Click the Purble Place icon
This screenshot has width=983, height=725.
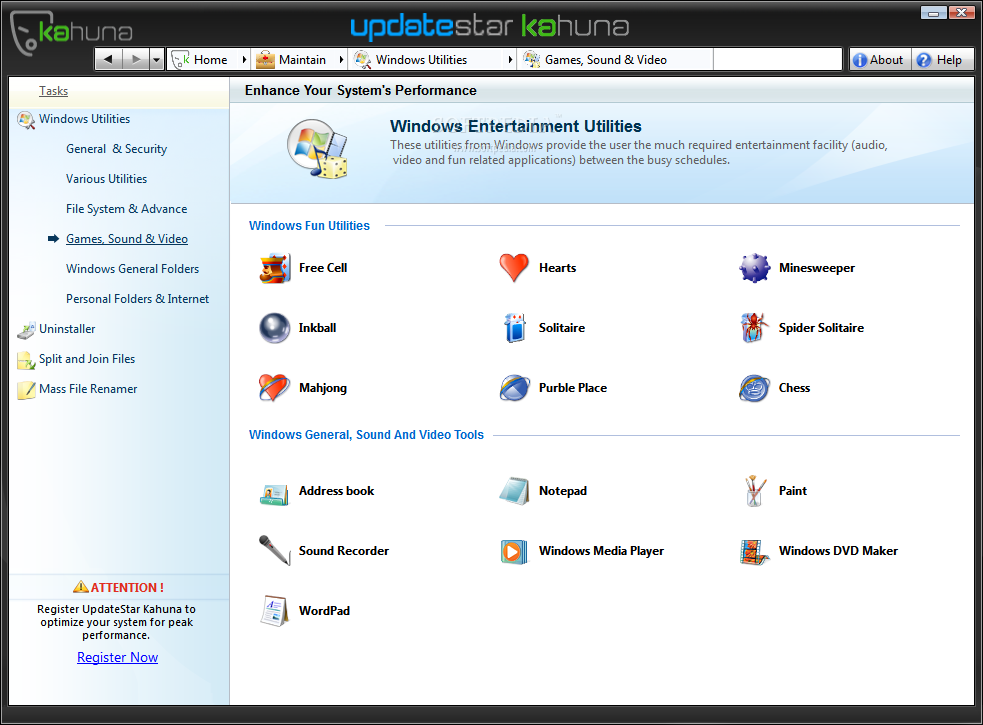(515, 388)
